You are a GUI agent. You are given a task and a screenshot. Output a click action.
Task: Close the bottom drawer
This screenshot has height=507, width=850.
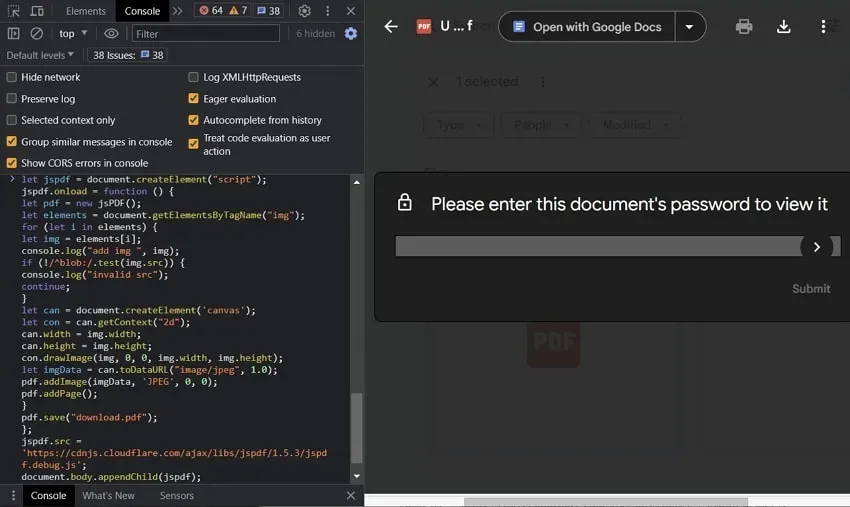click(351, 496)
